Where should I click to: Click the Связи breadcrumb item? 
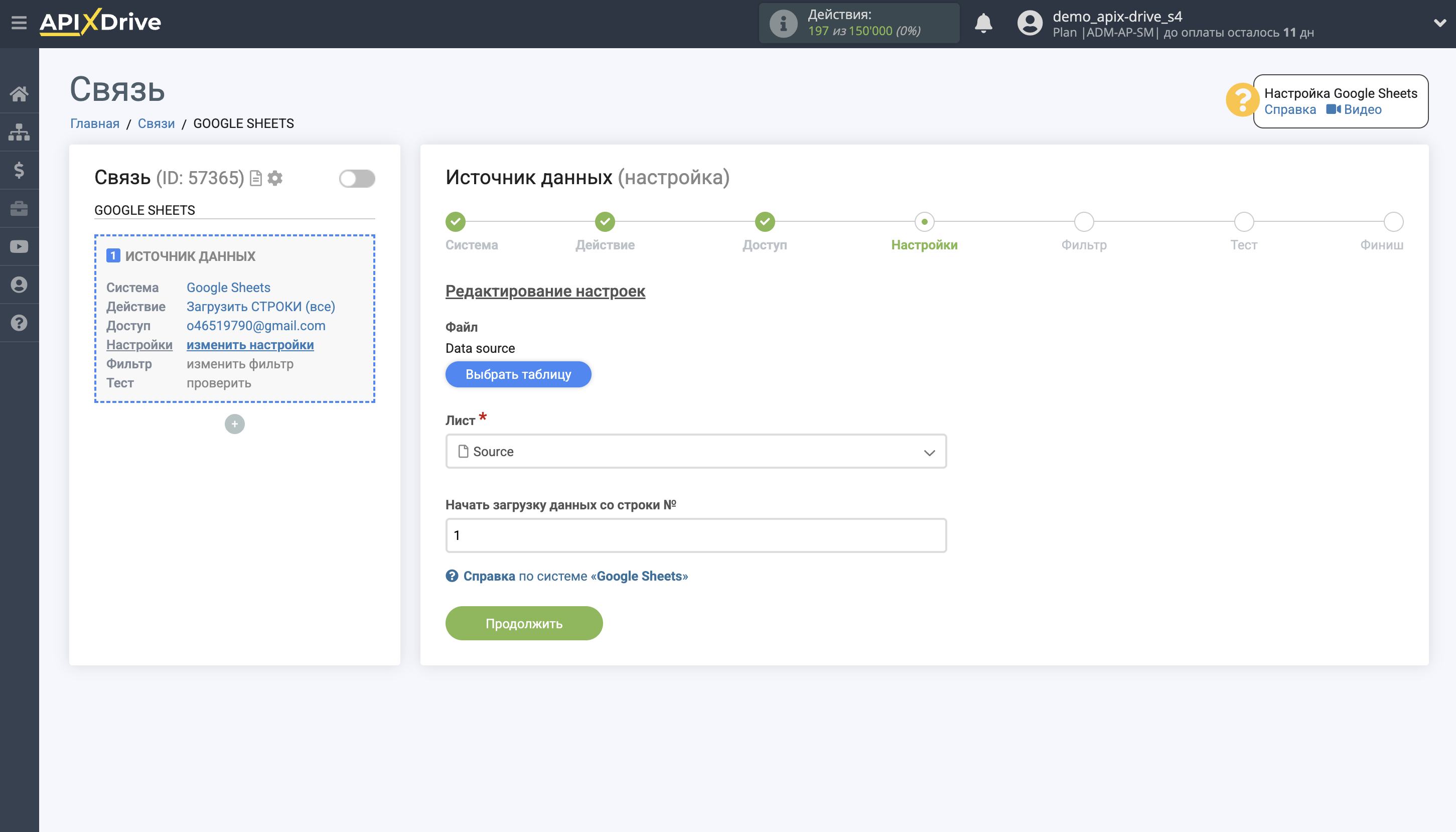coord(156,123)
